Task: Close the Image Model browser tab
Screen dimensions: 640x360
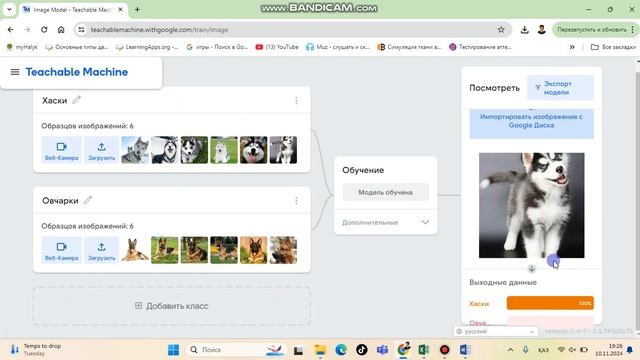Action: coord(120,9)
